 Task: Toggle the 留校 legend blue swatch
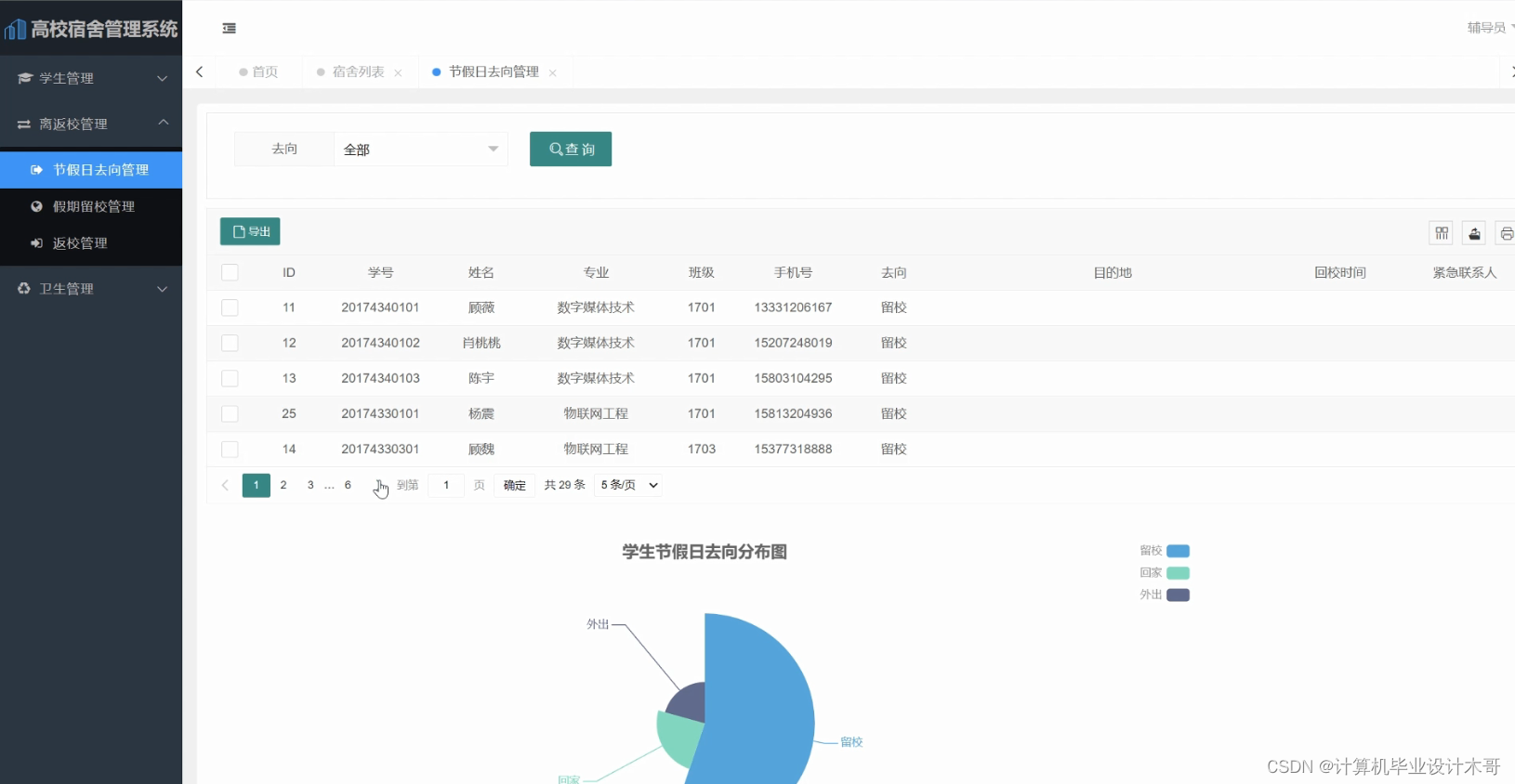[x=1178, y=551]
